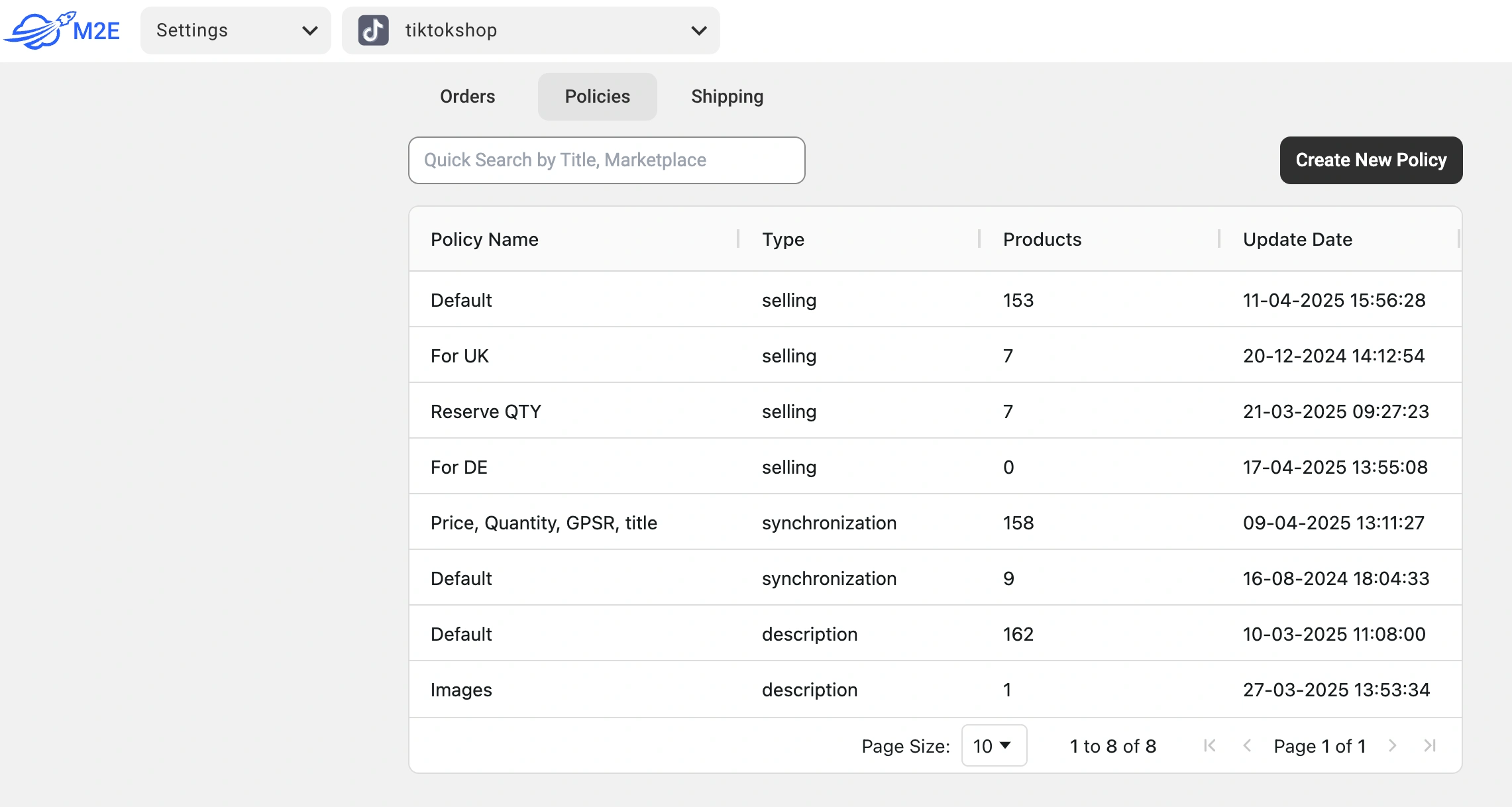Open the Settings dropdown menu
The height and width of the screenshot is (807, 1512).
(235, 30)
